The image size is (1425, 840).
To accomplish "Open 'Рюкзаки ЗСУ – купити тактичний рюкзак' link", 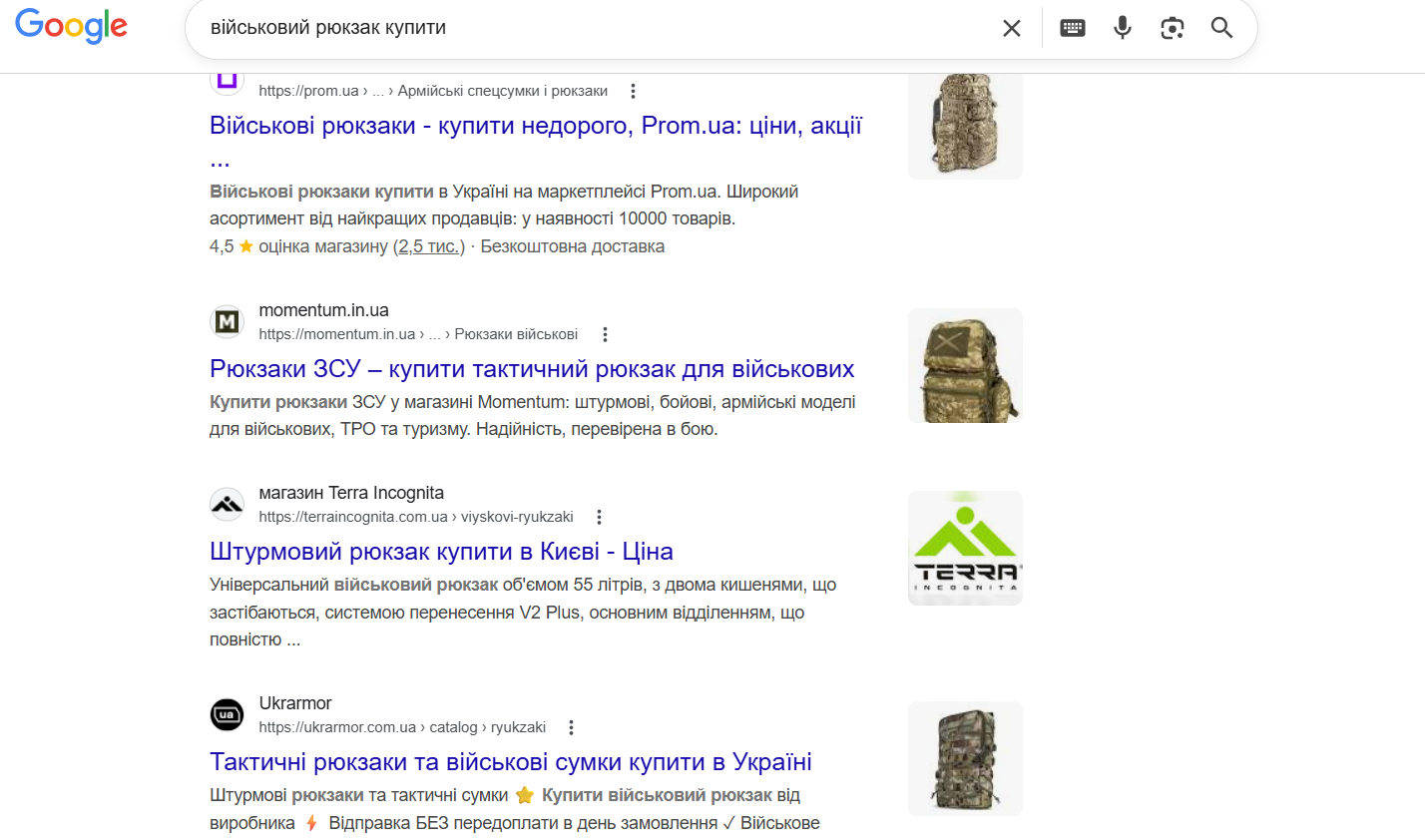I will 532,369.
